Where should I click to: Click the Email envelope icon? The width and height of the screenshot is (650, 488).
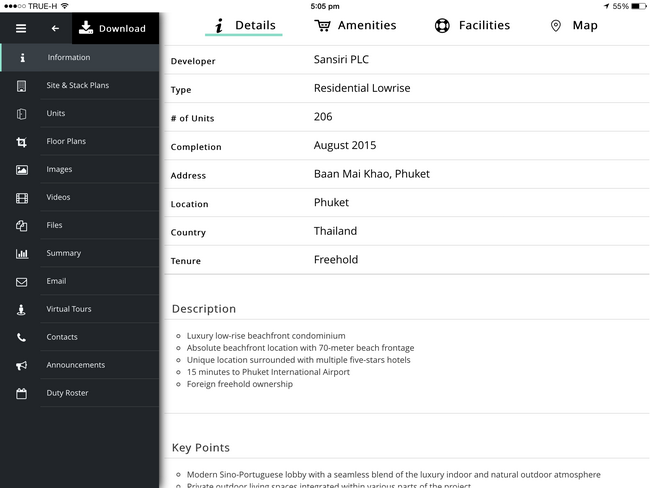coord(22,282)
